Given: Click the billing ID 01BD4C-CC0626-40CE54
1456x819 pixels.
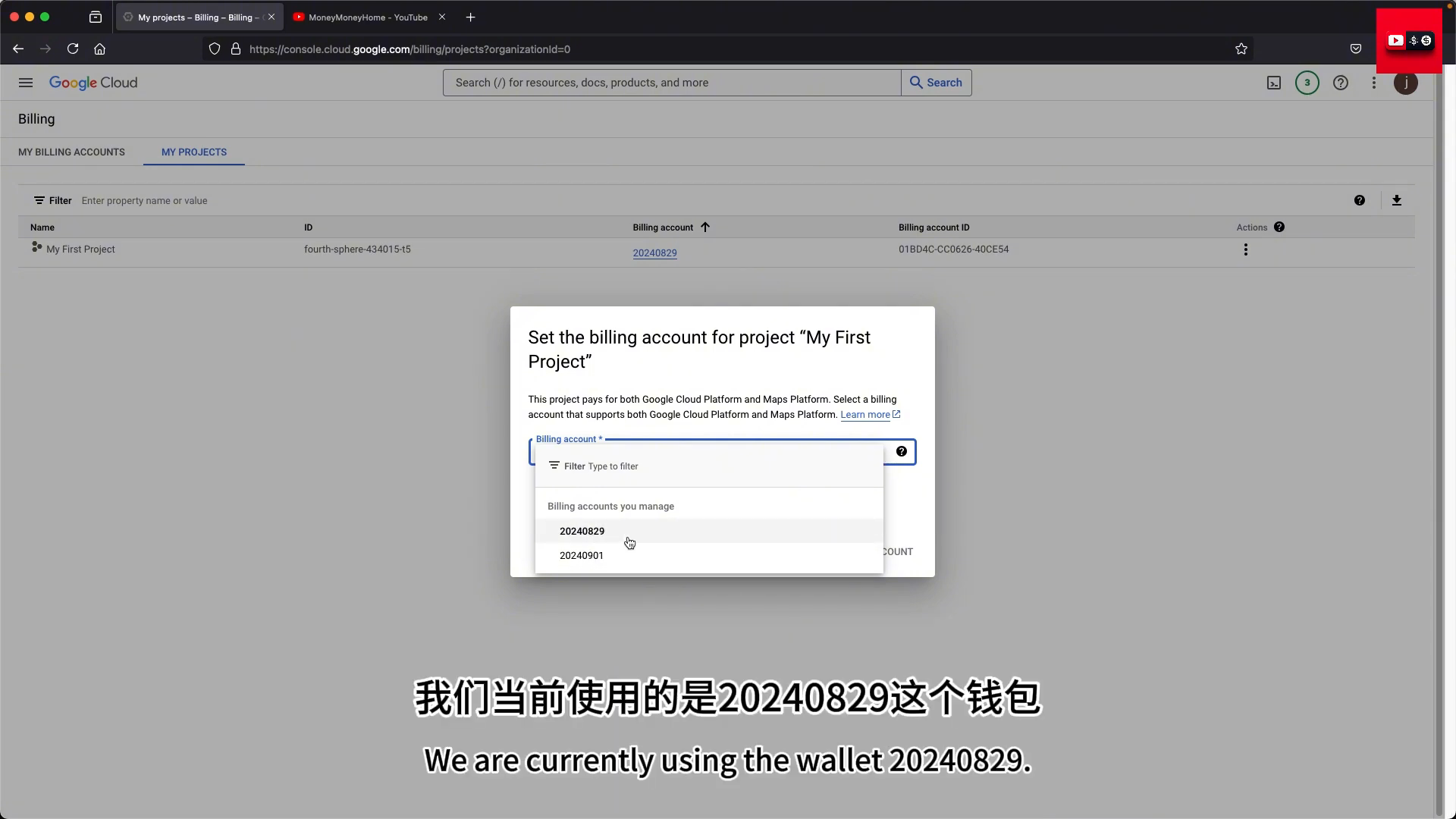Looking at the screenshot, I should (x=953, y=249).
